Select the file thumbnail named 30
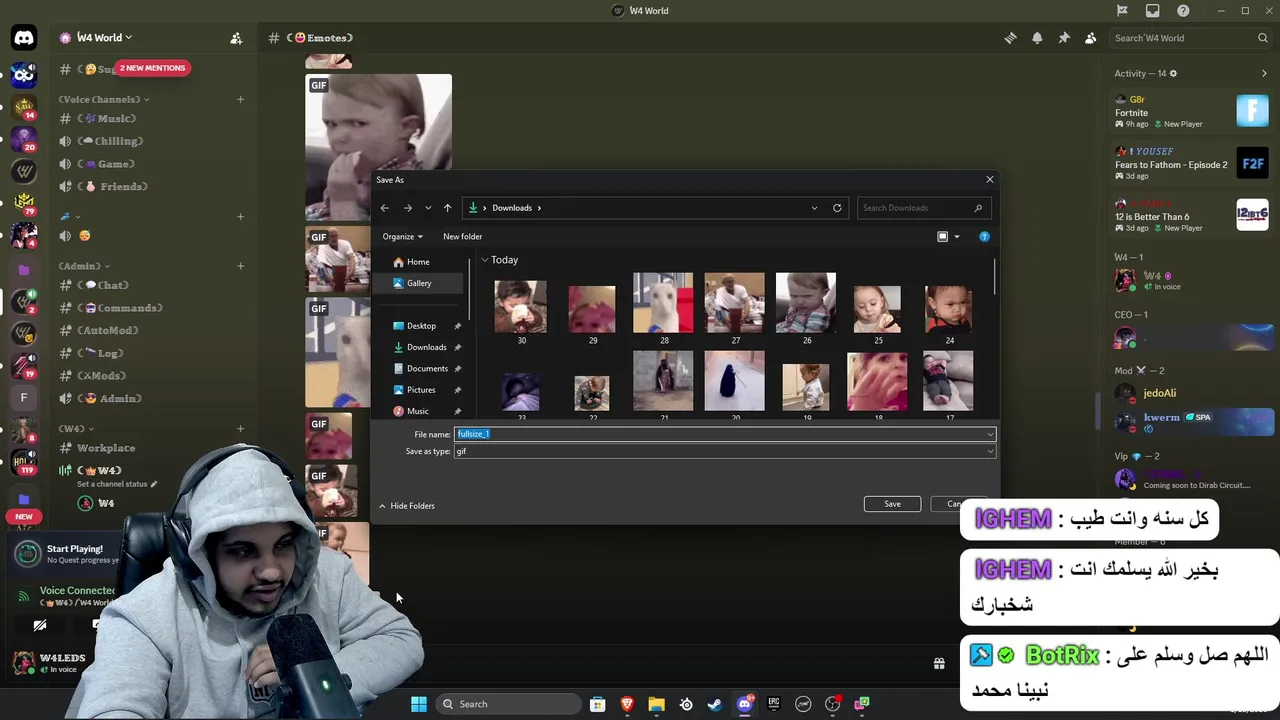 point(521,307)
